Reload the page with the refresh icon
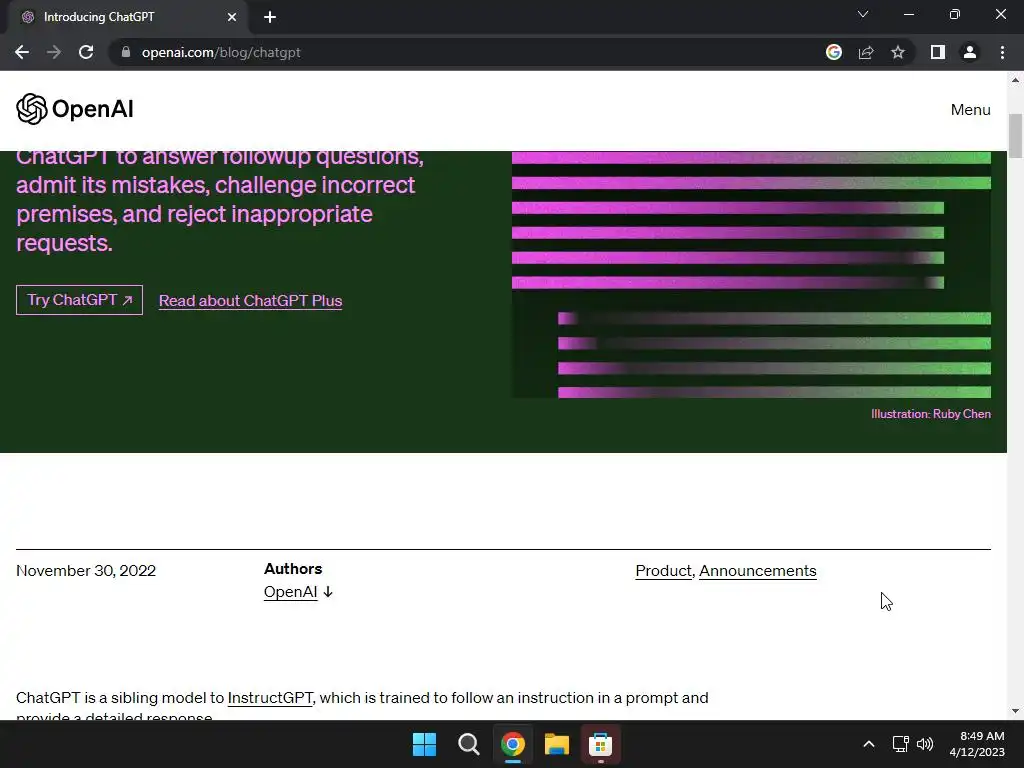Screen dimensions: 1024x768 86,52
